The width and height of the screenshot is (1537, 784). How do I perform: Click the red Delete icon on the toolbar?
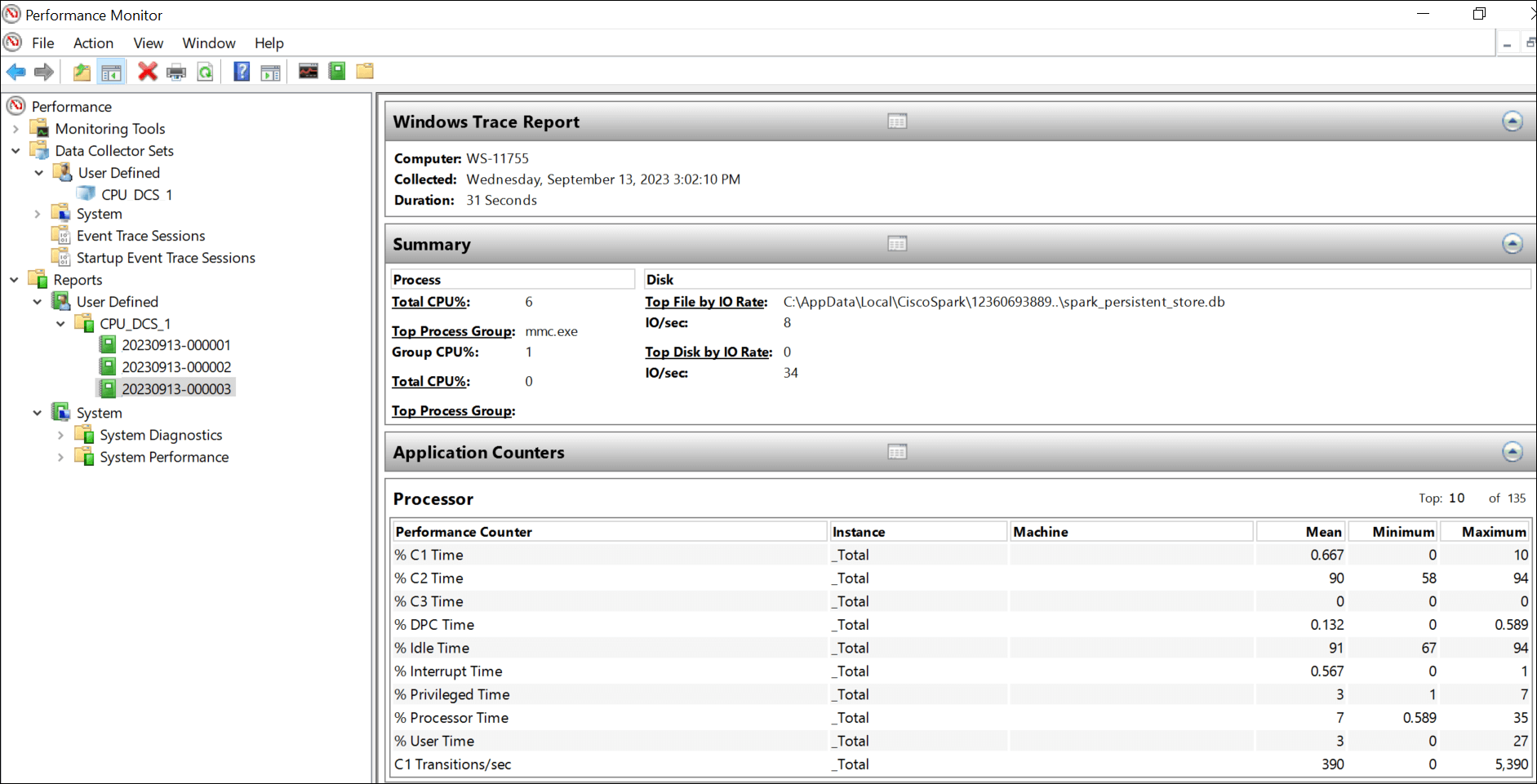coord(148,72)
